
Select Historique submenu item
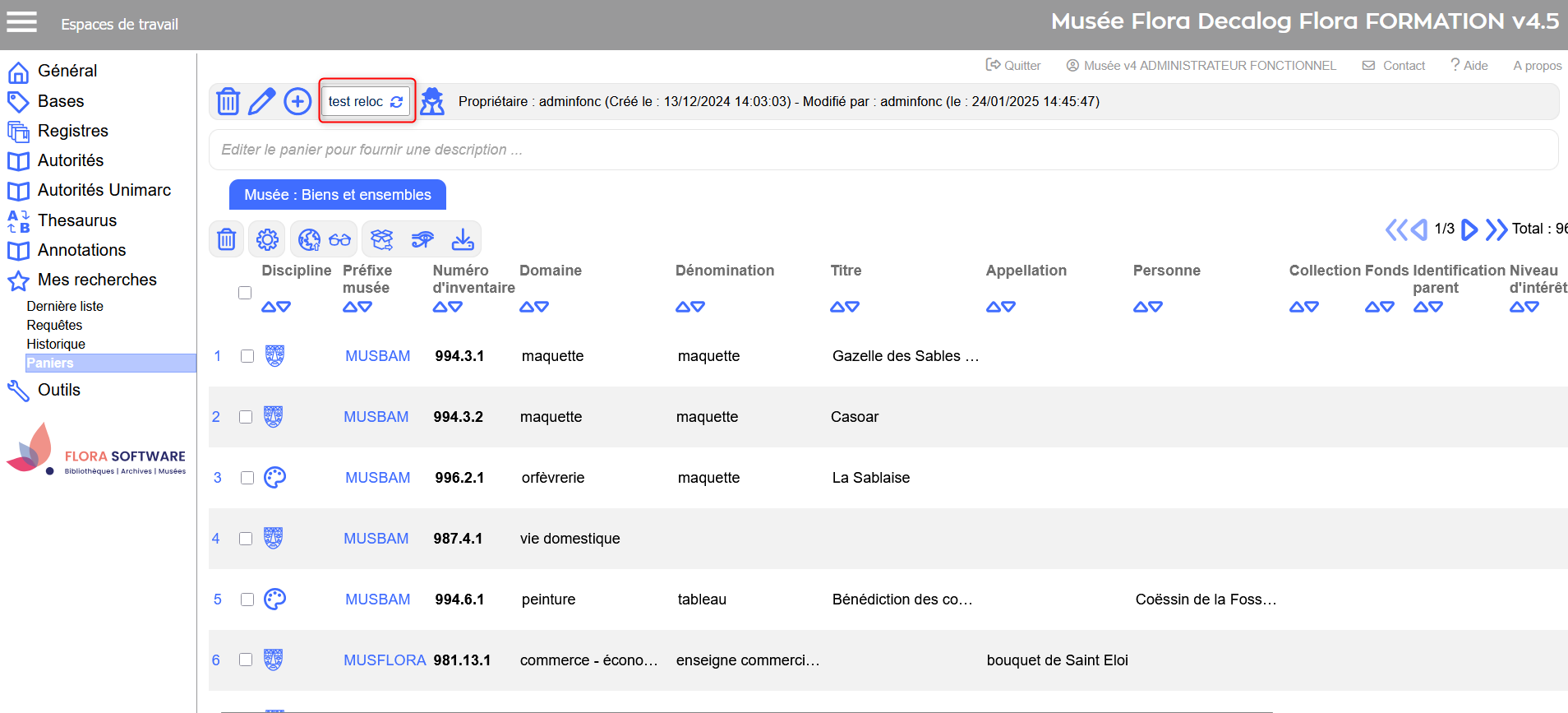tap(56, 344)
